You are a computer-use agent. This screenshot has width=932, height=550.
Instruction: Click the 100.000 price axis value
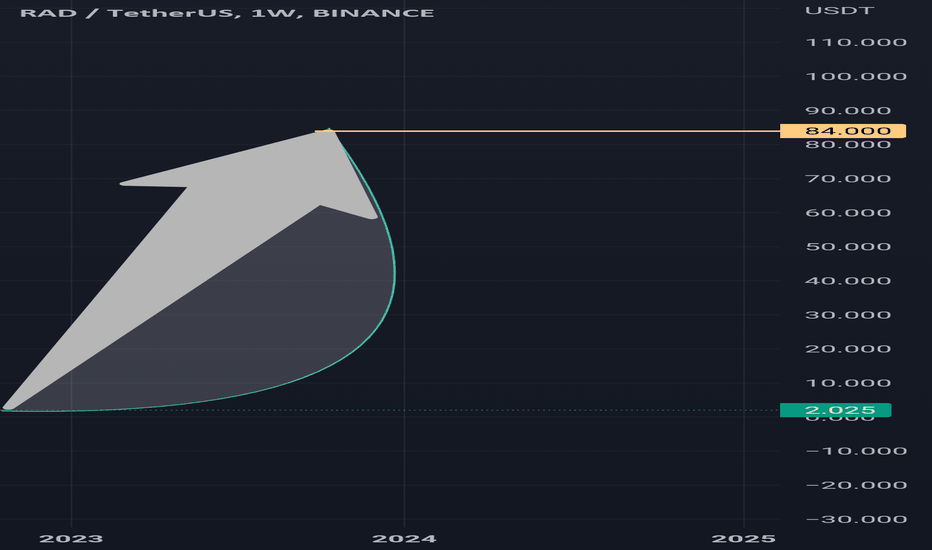click(856, 77)
